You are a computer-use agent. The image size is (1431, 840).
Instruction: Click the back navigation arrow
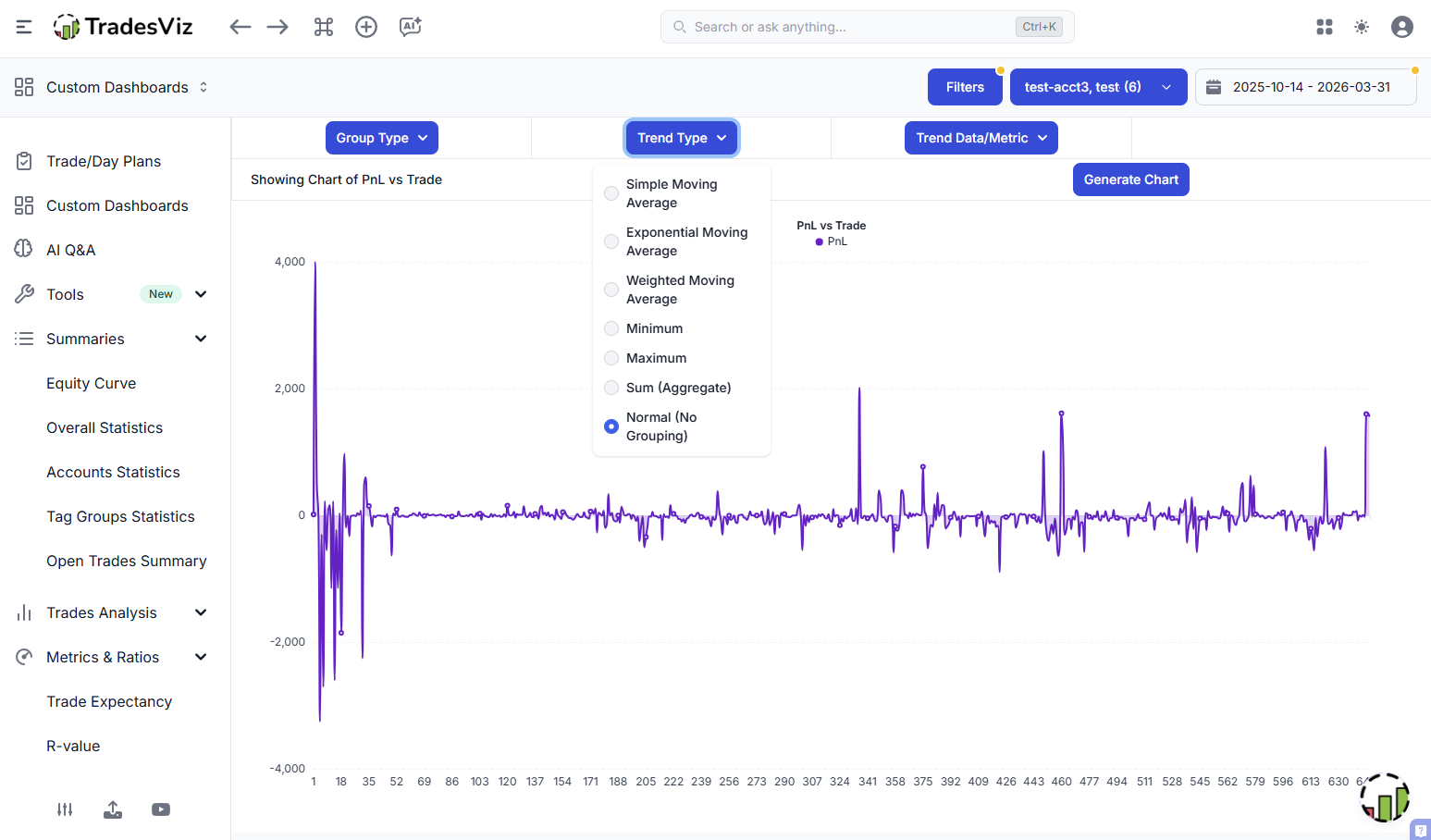coord(241,27)
